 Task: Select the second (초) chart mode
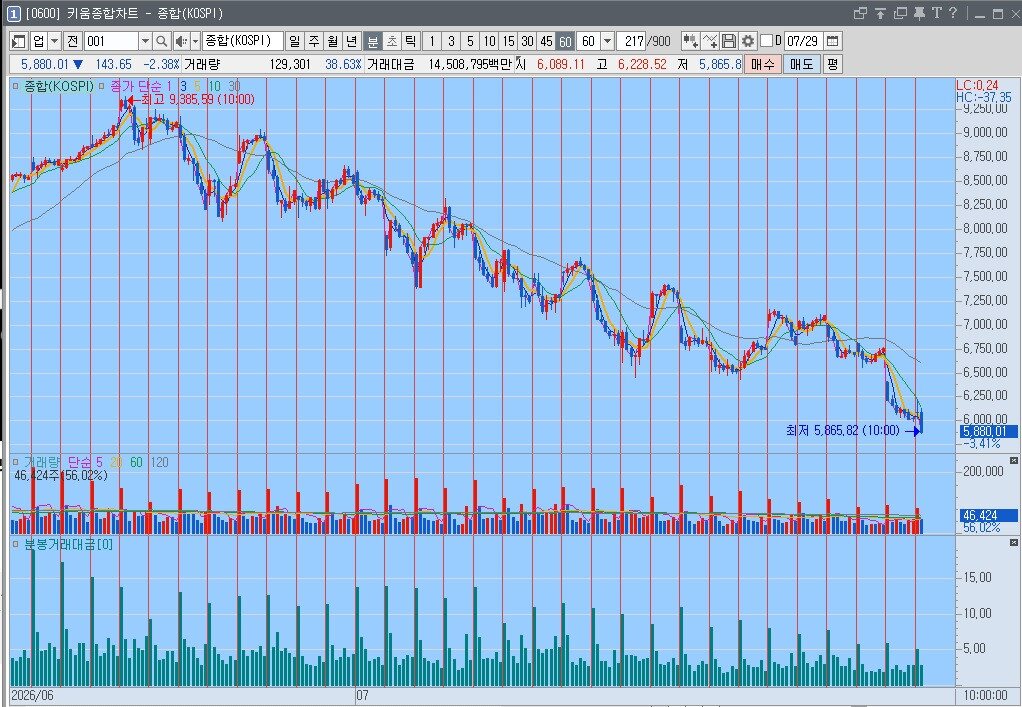391,41
